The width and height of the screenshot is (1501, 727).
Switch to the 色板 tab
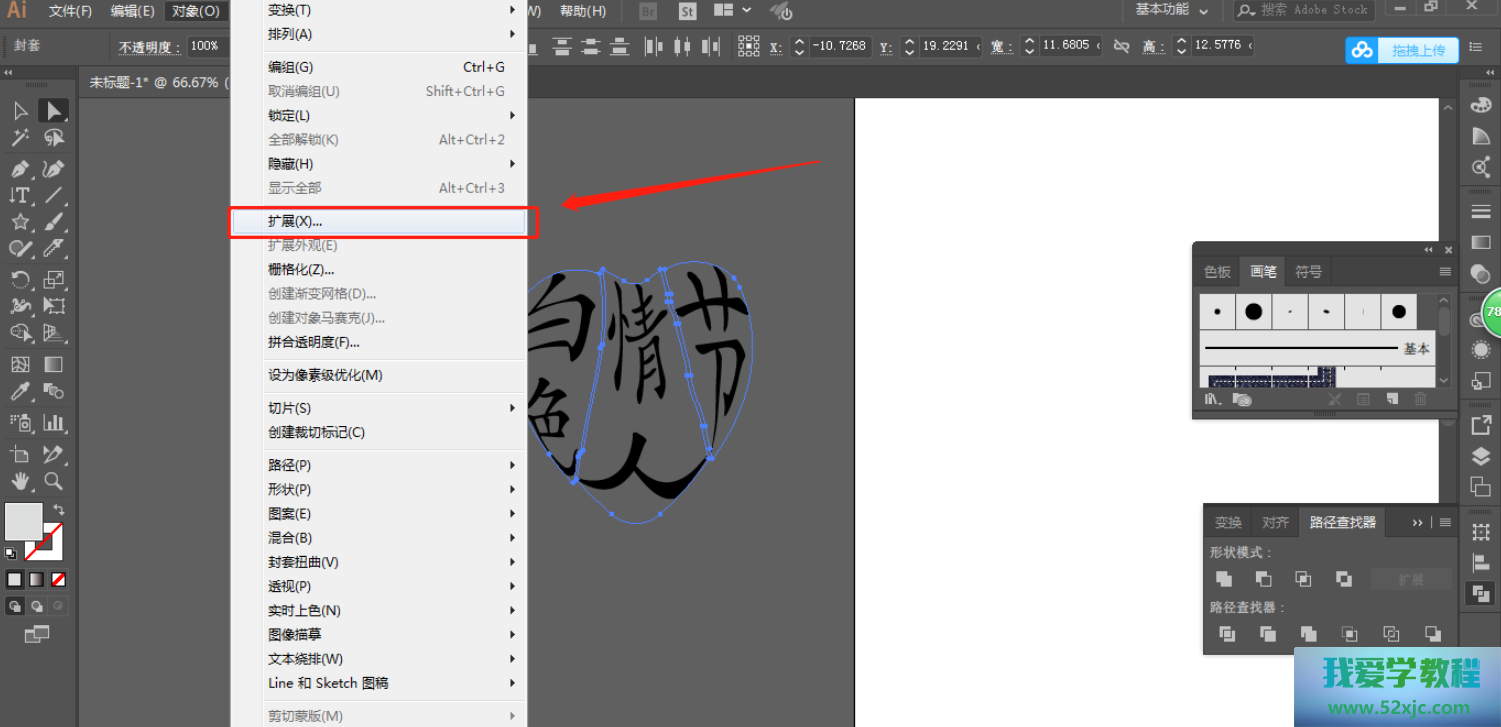pyautogui.click(x=1217, y=271)
